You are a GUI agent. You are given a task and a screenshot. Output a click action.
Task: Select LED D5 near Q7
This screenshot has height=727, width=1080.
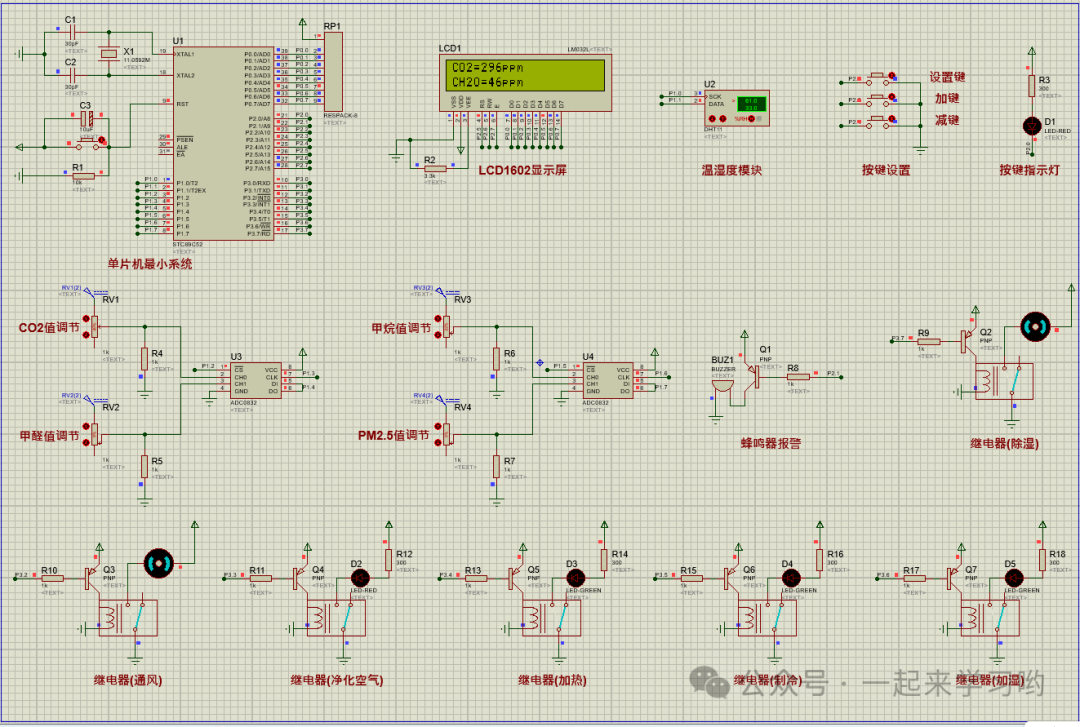click(1013, 578)
